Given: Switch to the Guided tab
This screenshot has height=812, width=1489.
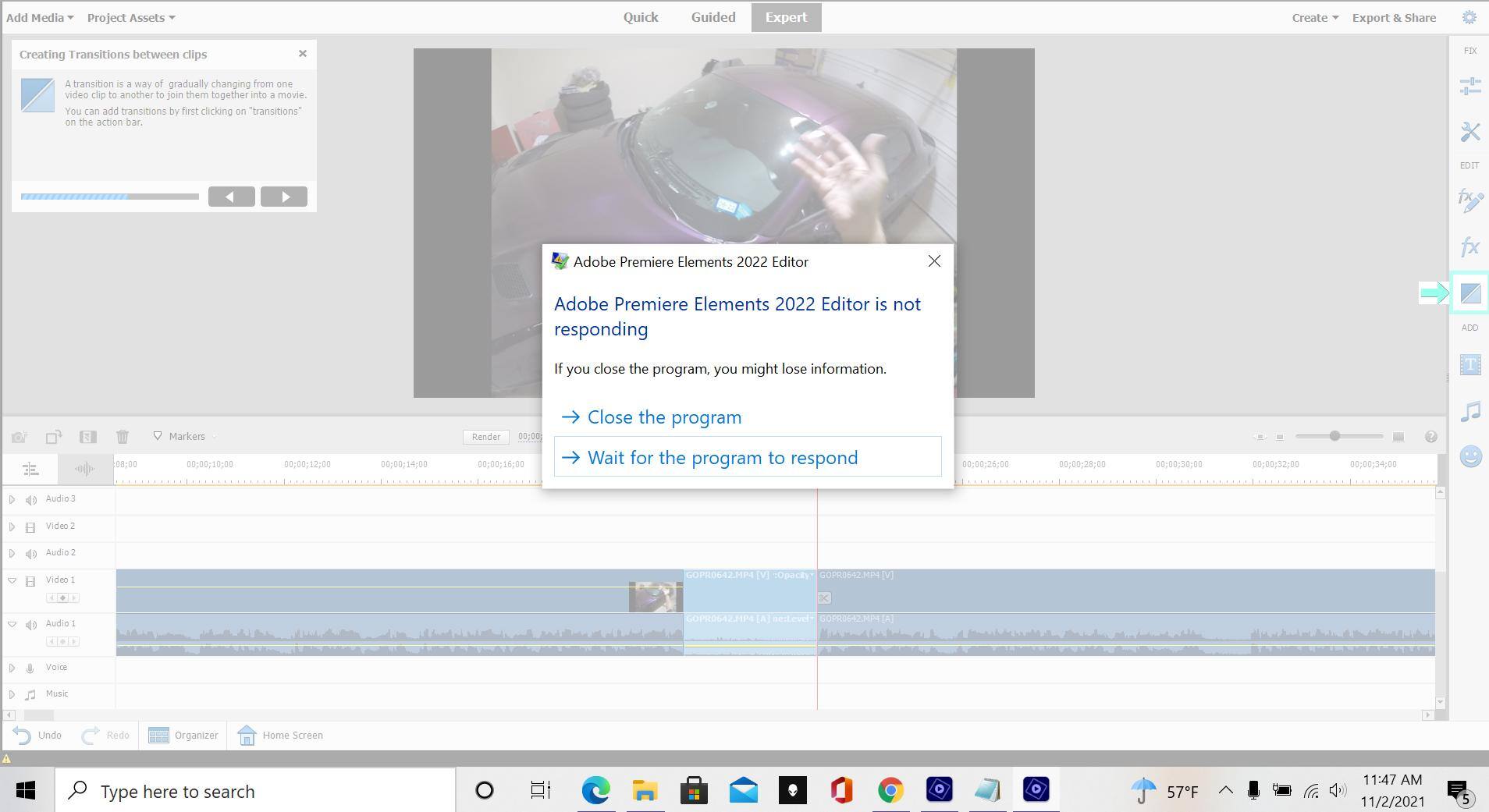Looking at the screenshot, I should [x=713, y=17].
